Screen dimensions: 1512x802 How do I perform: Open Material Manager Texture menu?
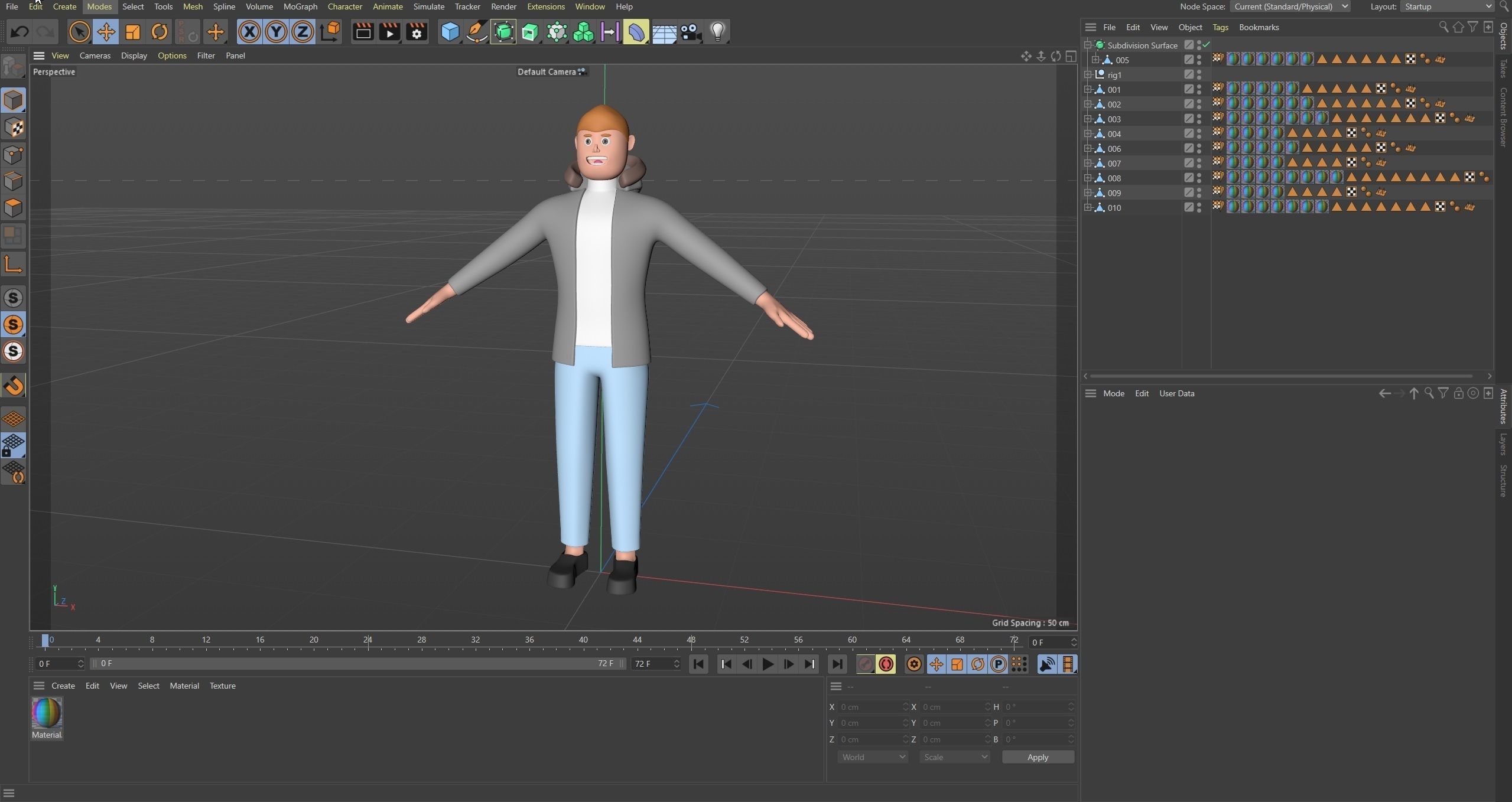(222, 686)
